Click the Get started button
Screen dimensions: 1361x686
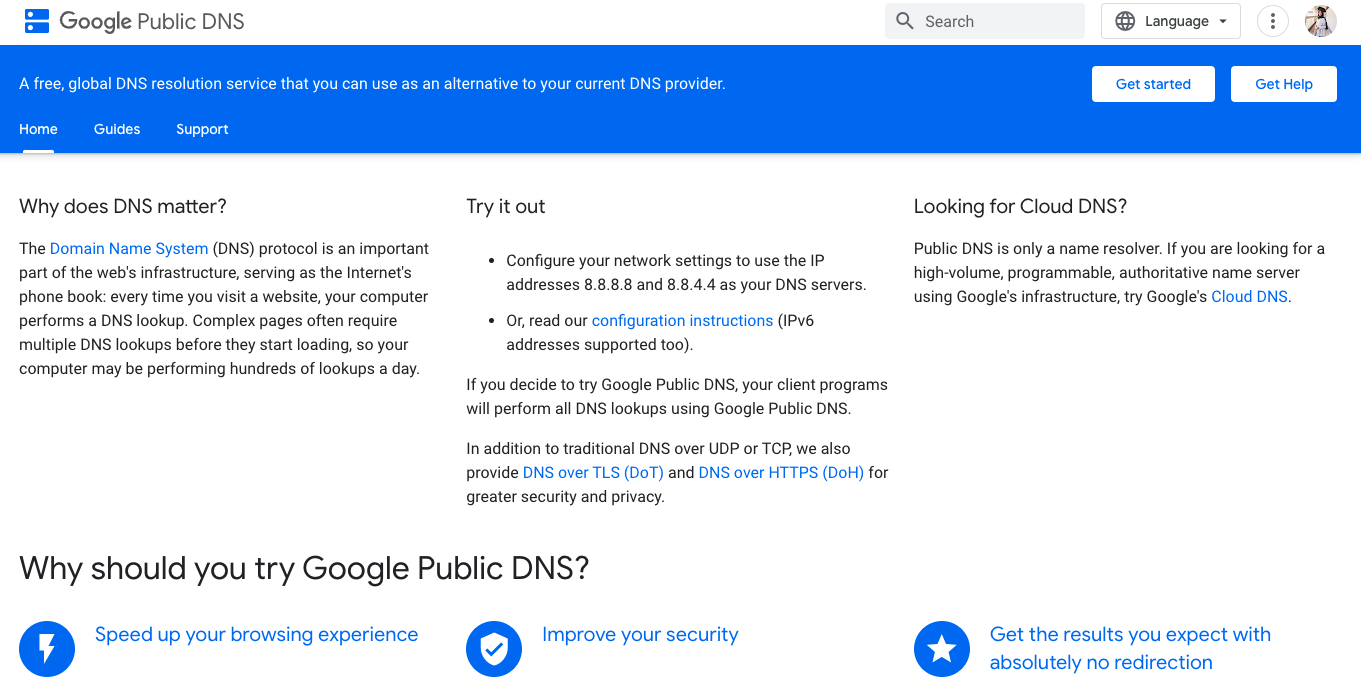[1153, 83]
